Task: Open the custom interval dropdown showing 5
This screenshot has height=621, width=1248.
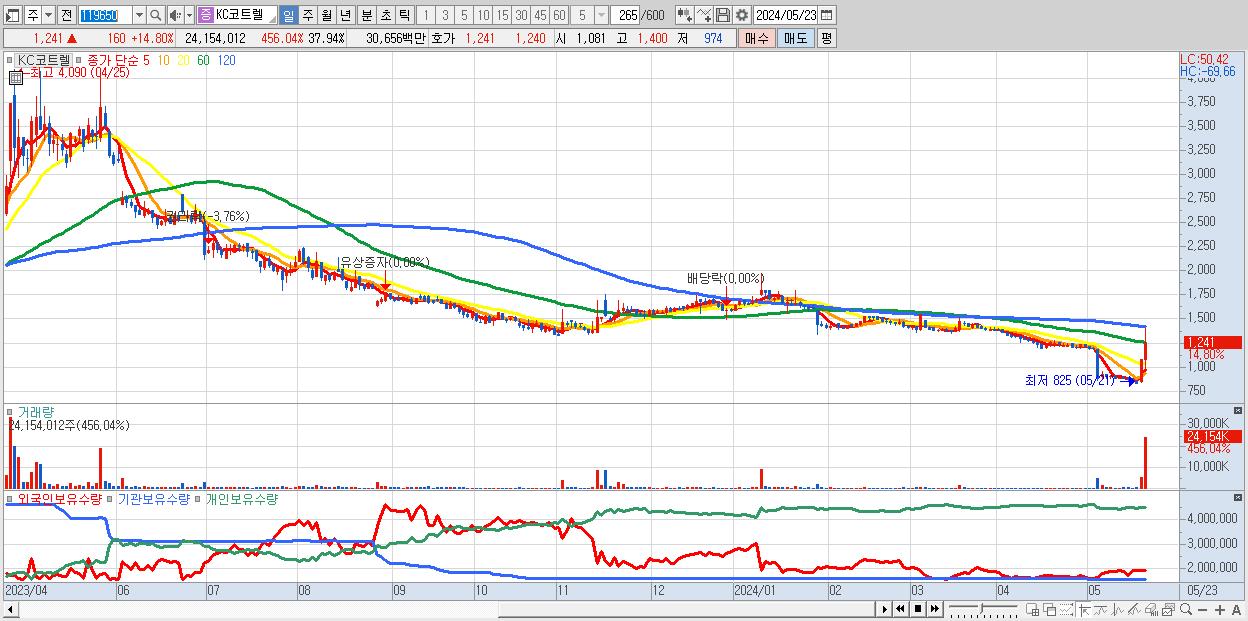Action: [x=601, y=15]
